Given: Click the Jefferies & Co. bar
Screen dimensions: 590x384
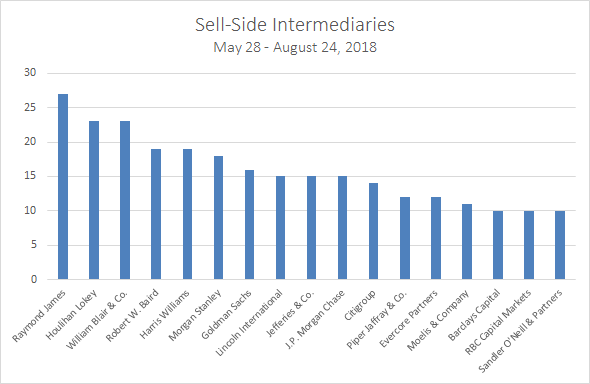Looking at the screenshot, I should (311, 228).
